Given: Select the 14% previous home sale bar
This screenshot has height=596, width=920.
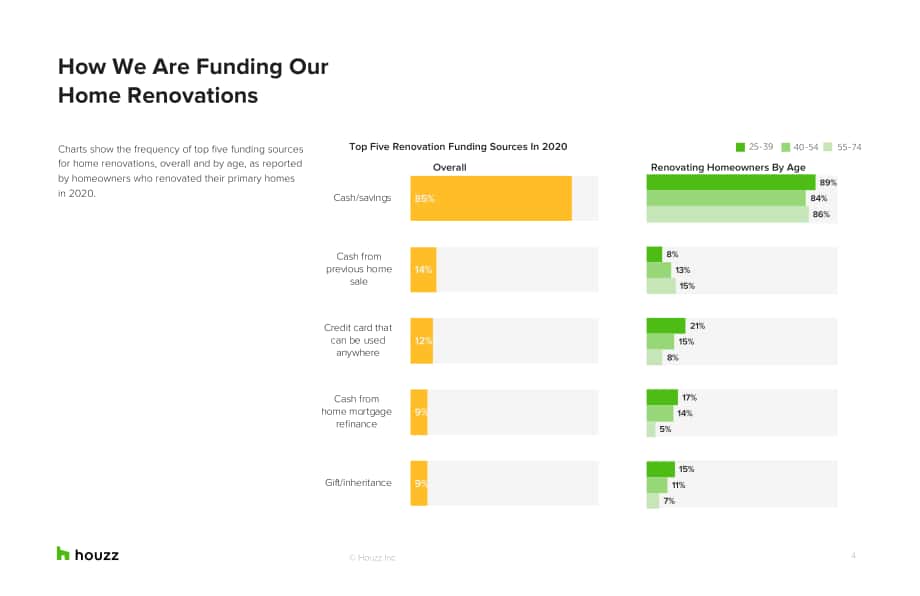Looking at the screenshot, I should (x=424, y=269).
